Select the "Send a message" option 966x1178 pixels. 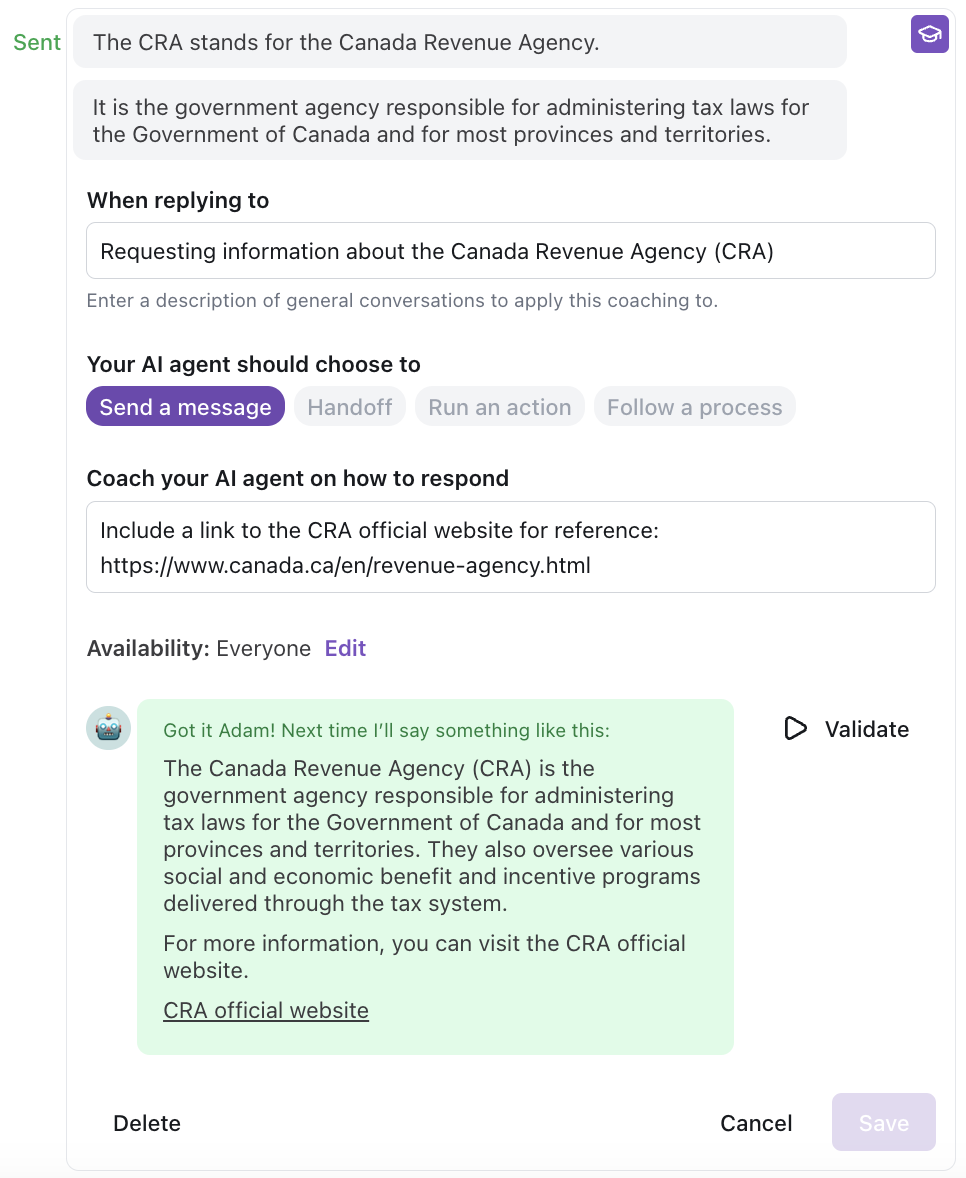185,407
